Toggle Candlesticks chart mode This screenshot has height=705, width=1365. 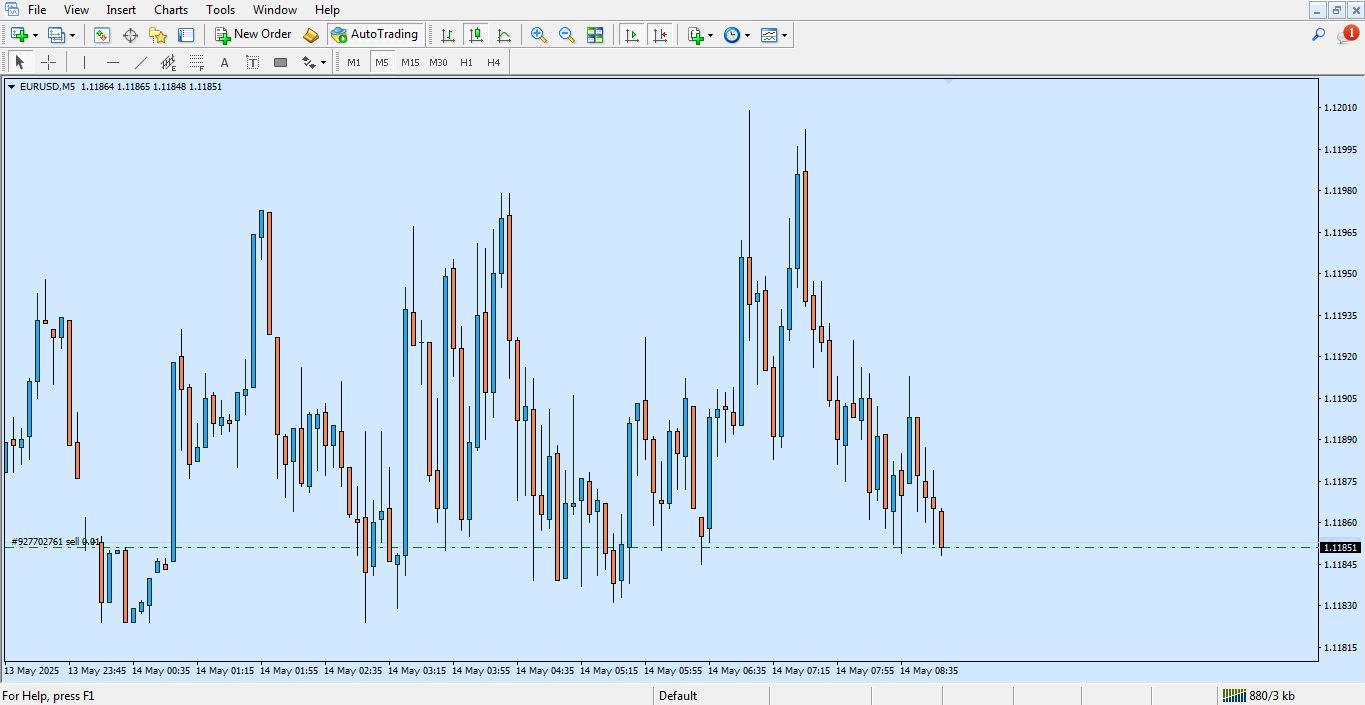click(x=476, y=35)
